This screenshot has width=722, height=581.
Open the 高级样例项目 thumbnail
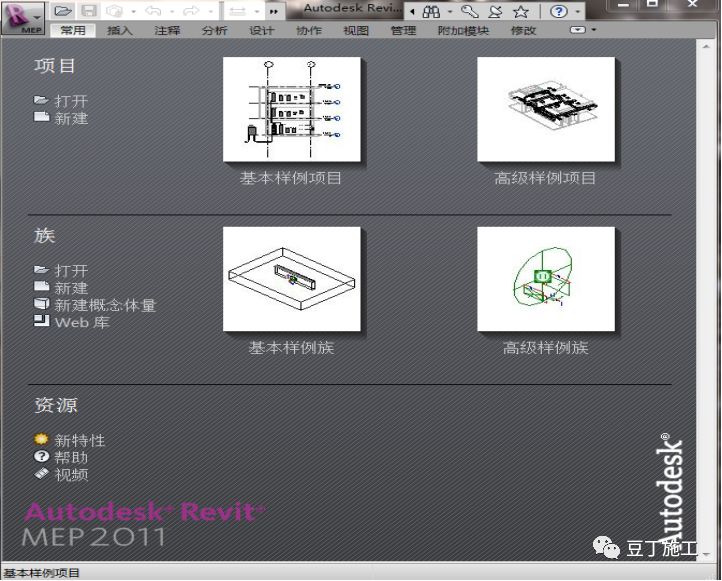point(546,109)
